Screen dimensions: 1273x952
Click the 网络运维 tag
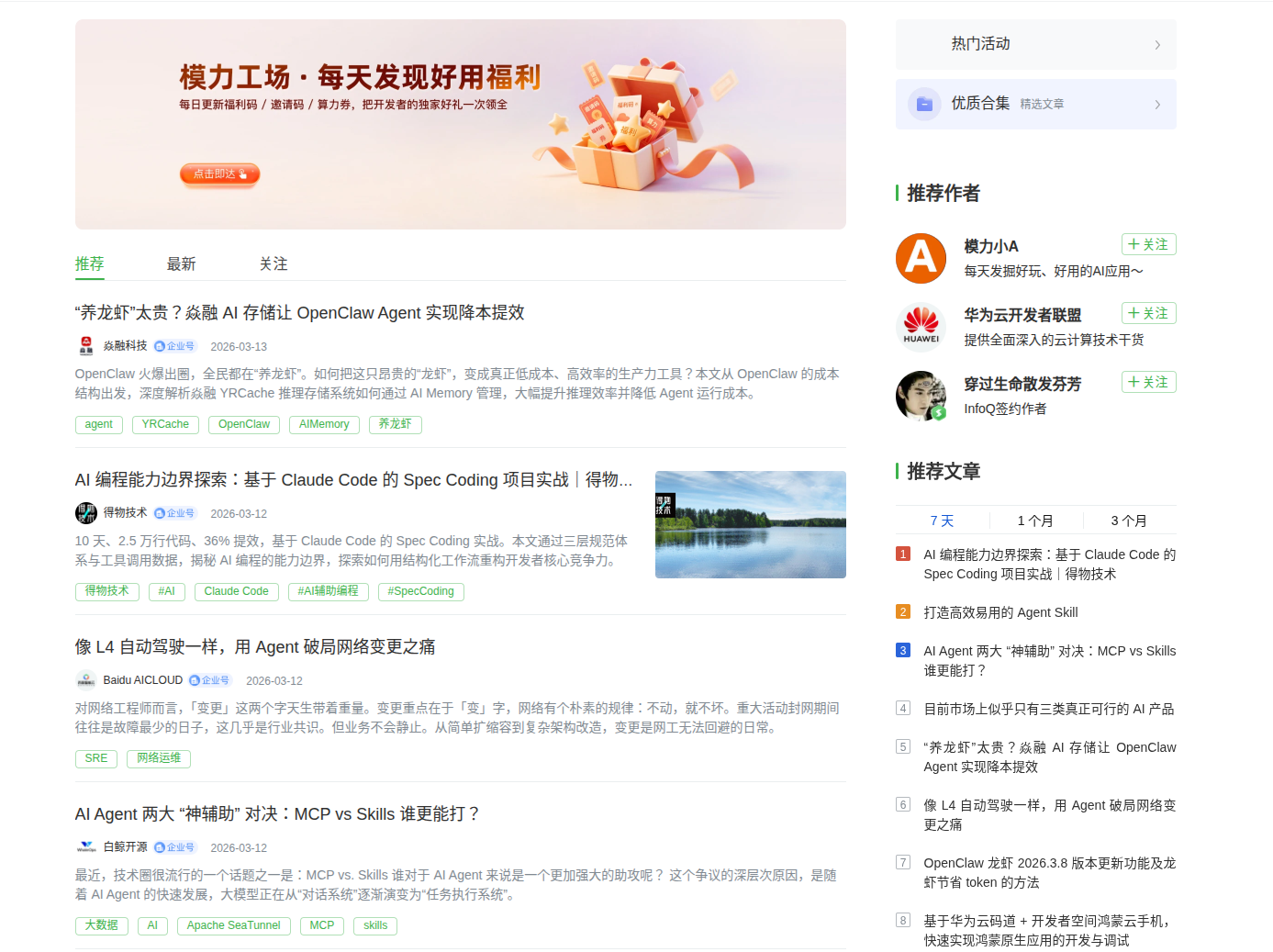point(159,759)
